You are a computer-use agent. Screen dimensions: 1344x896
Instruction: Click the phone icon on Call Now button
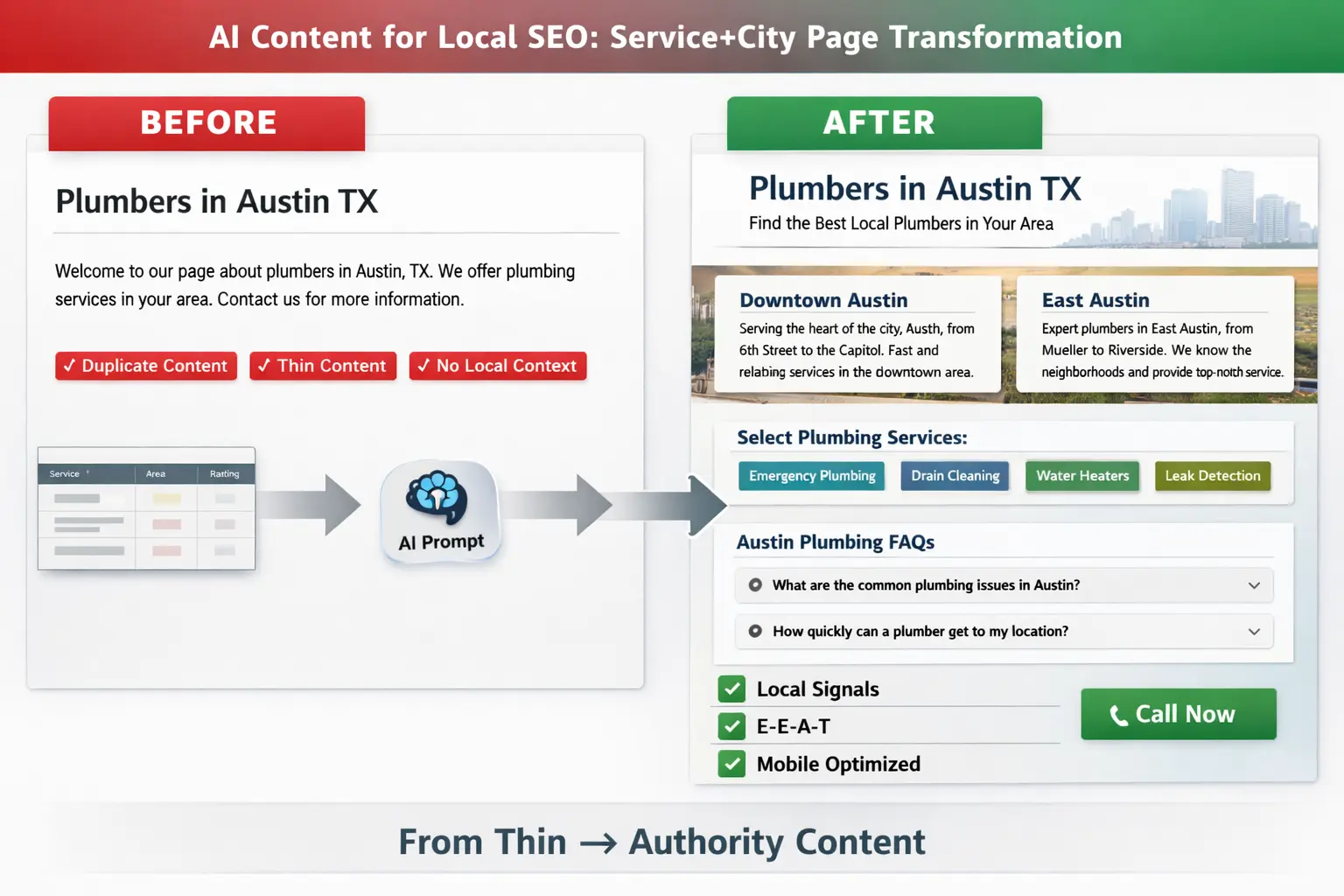[1118, 714]
